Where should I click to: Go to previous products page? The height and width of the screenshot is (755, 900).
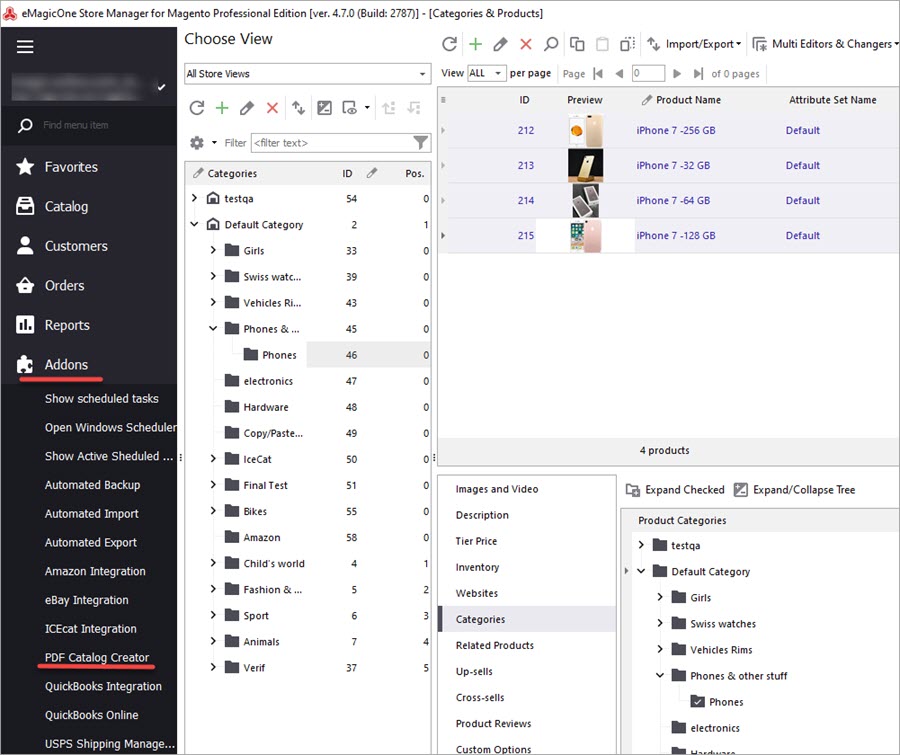coord(619,73)
